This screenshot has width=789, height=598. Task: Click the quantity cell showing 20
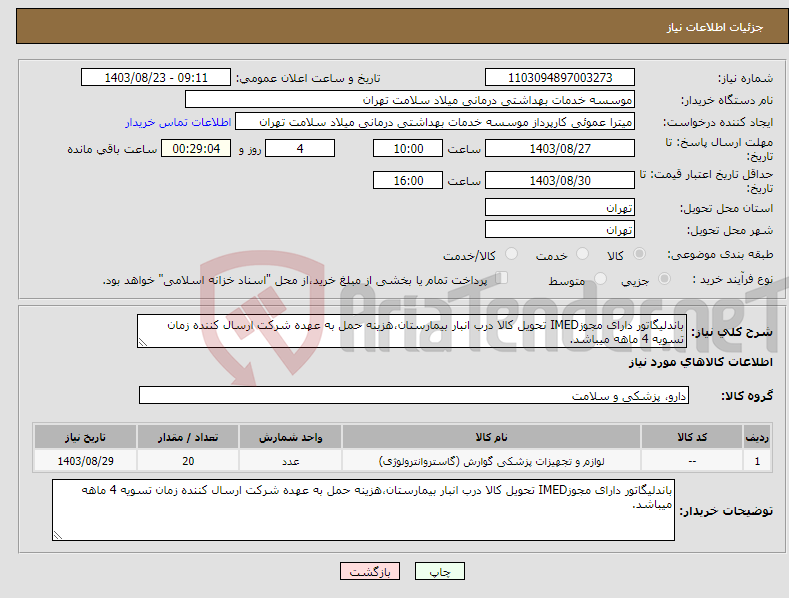(x=188, y=461)
